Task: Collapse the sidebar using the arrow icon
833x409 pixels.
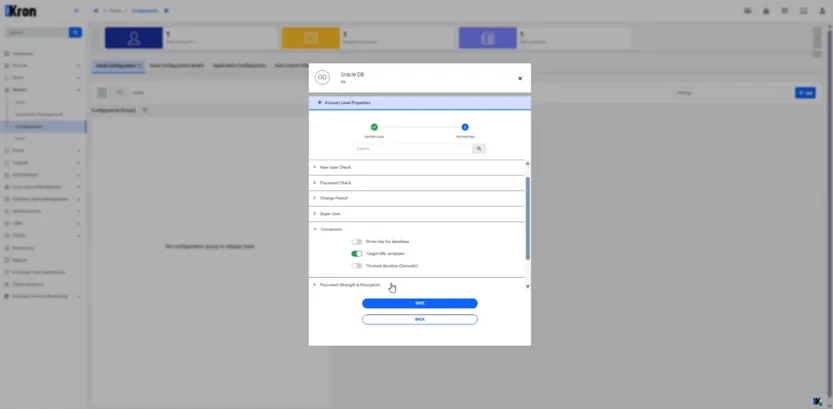Action: 76,11
